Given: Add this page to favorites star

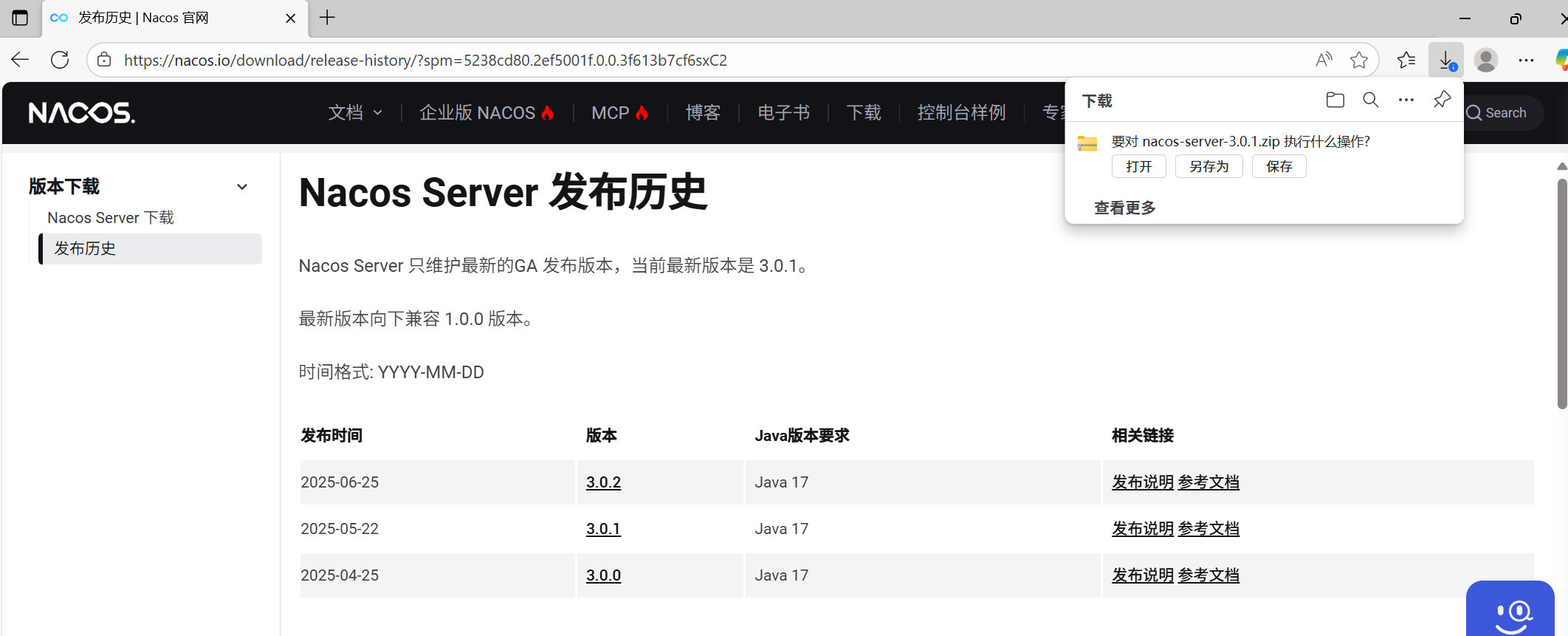Looking at the screenshot, I should point(1359,60).
